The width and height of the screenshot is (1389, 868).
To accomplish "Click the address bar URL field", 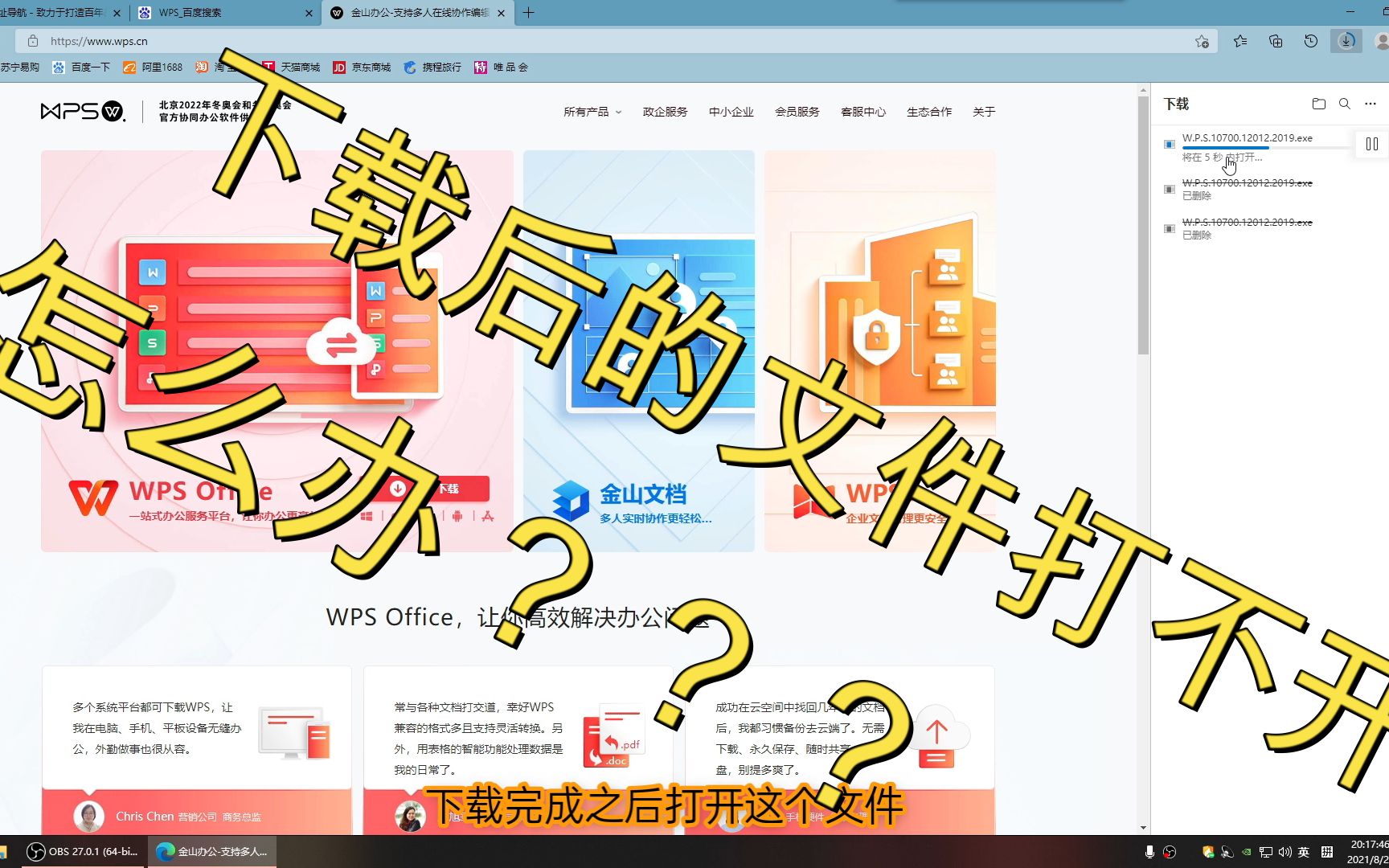I will coord(615,41).
